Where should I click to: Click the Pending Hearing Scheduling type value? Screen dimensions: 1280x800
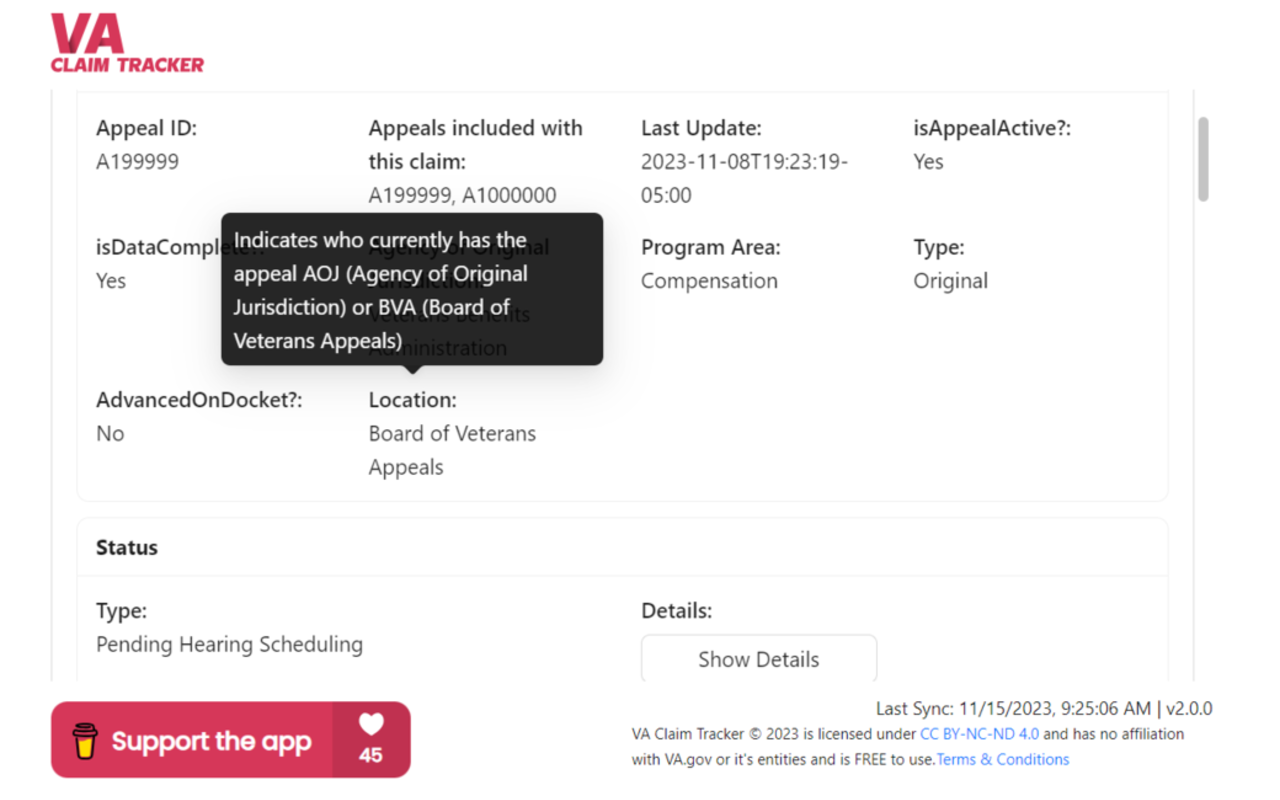coord(229,644)
